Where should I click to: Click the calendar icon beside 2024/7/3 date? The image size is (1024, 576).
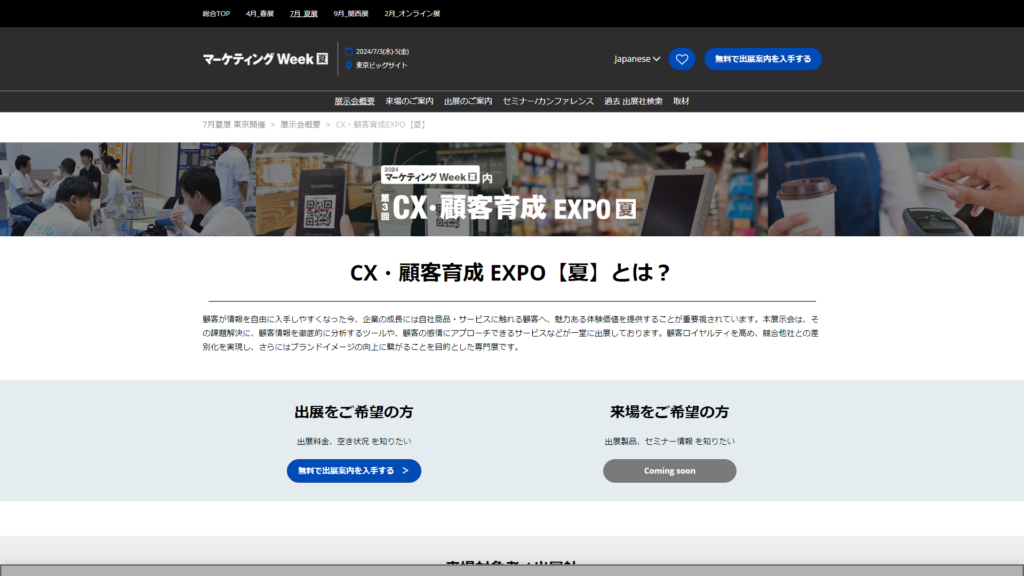click(349, 52)
